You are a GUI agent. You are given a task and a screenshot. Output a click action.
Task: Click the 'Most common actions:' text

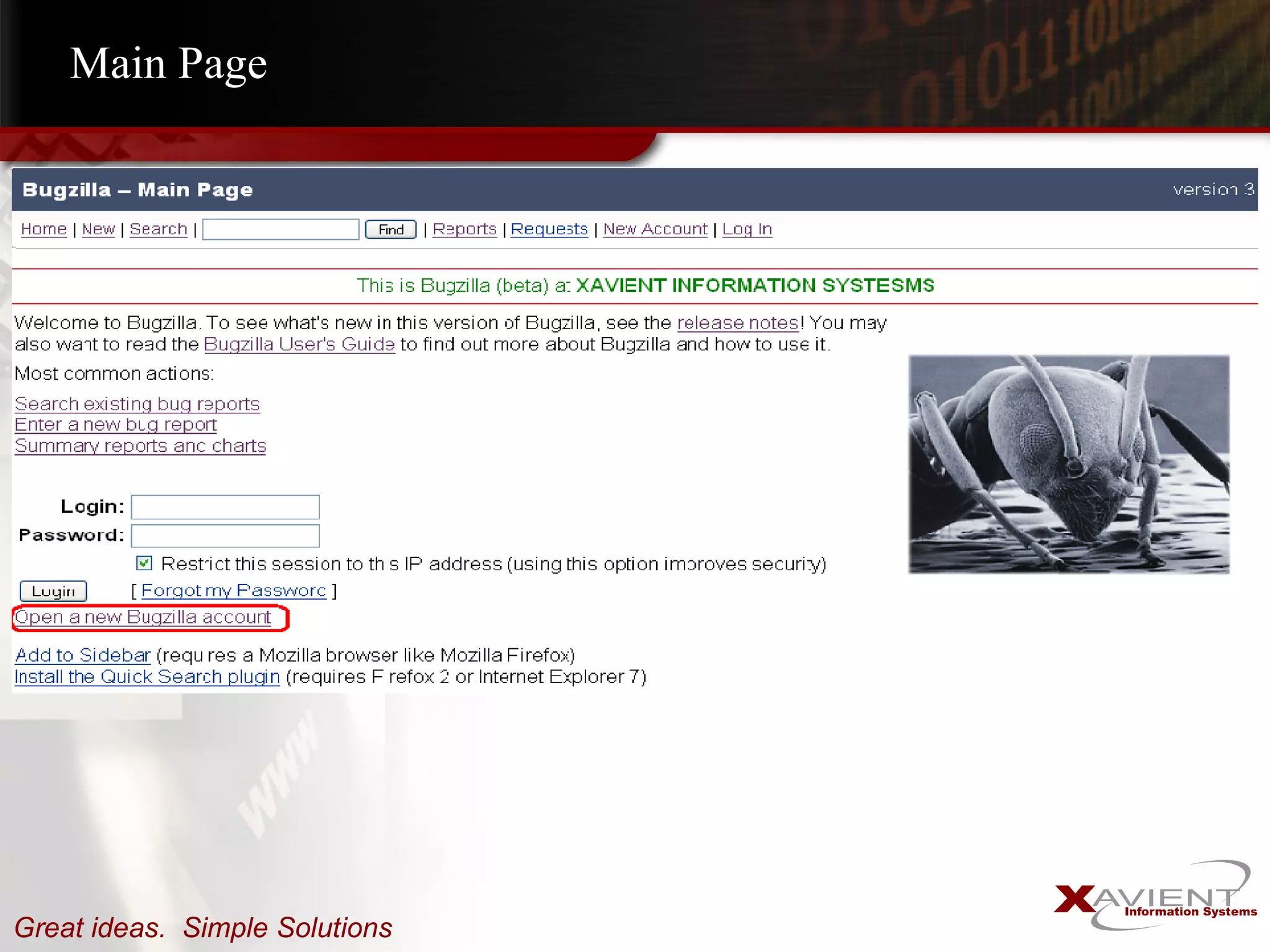tap(114, 374)
